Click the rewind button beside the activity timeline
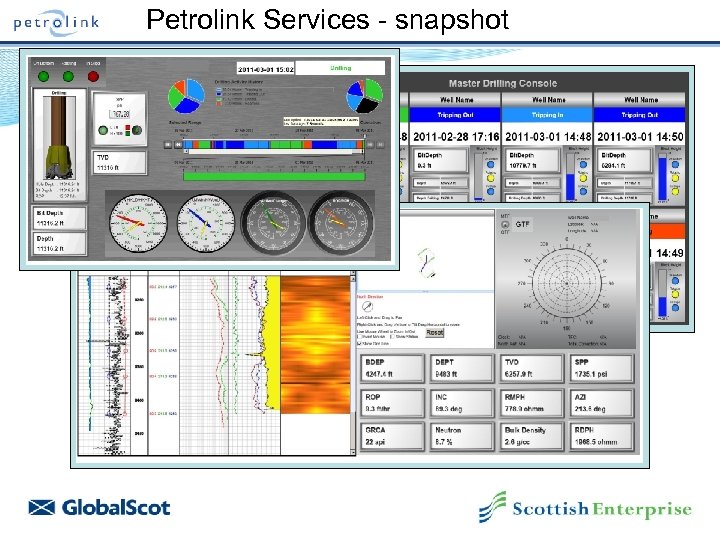720x540 pixels. click(178, 145)
